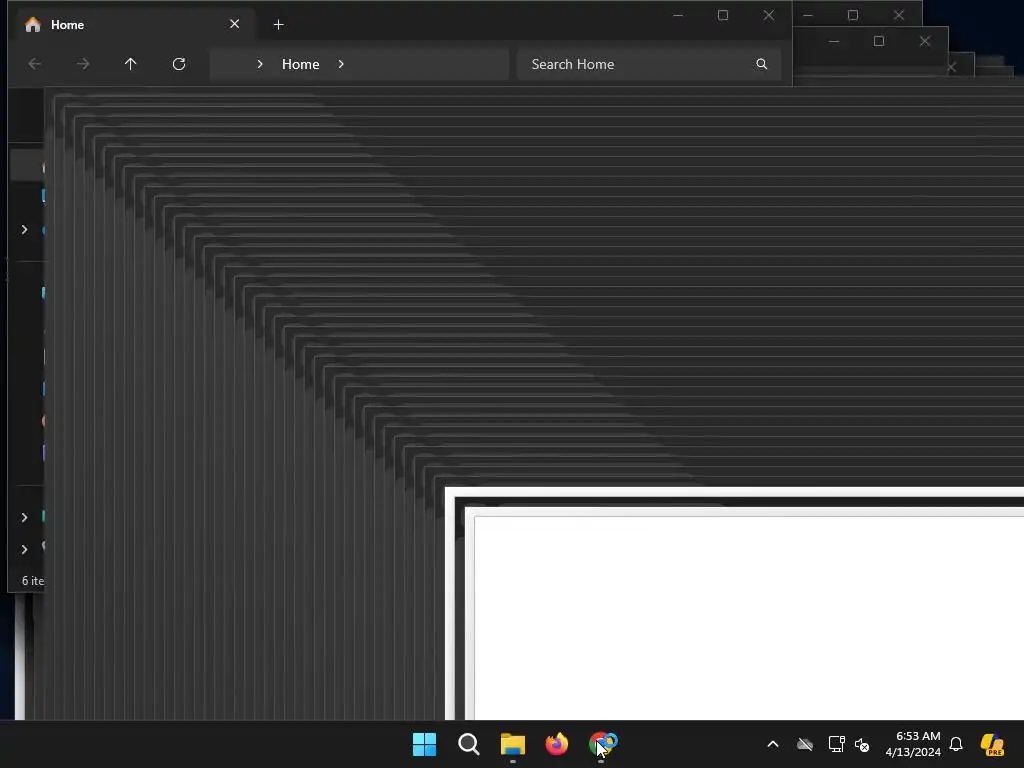Maximize the front Home window
The height and width of the screenshot is (768, 1024).
723,15
